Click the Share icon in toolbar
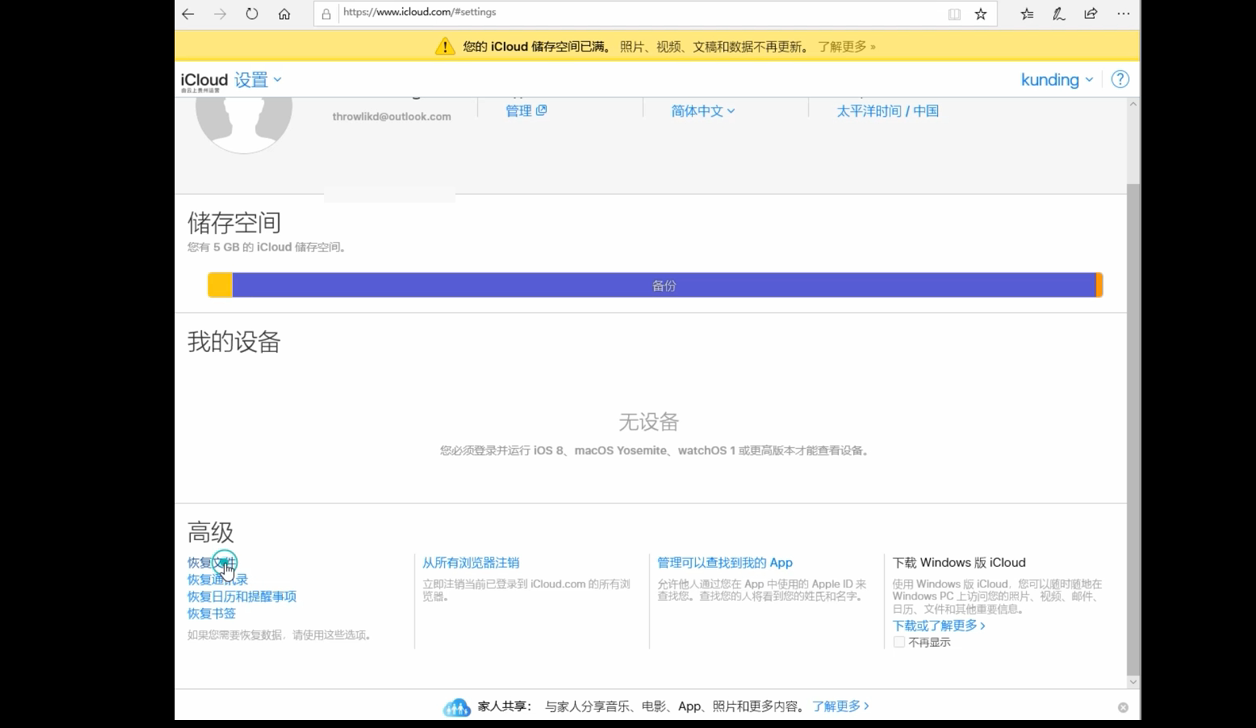Viewport: 1256px width, 728px height. click(1090, 13)
